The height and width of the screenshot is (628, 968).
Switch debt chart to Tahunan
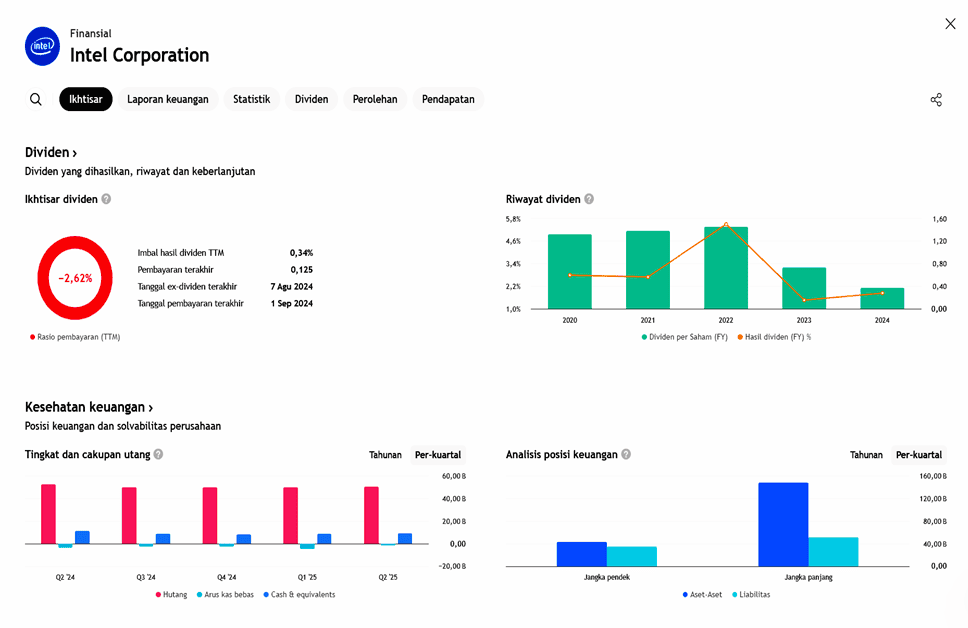[x=385, y=455]
